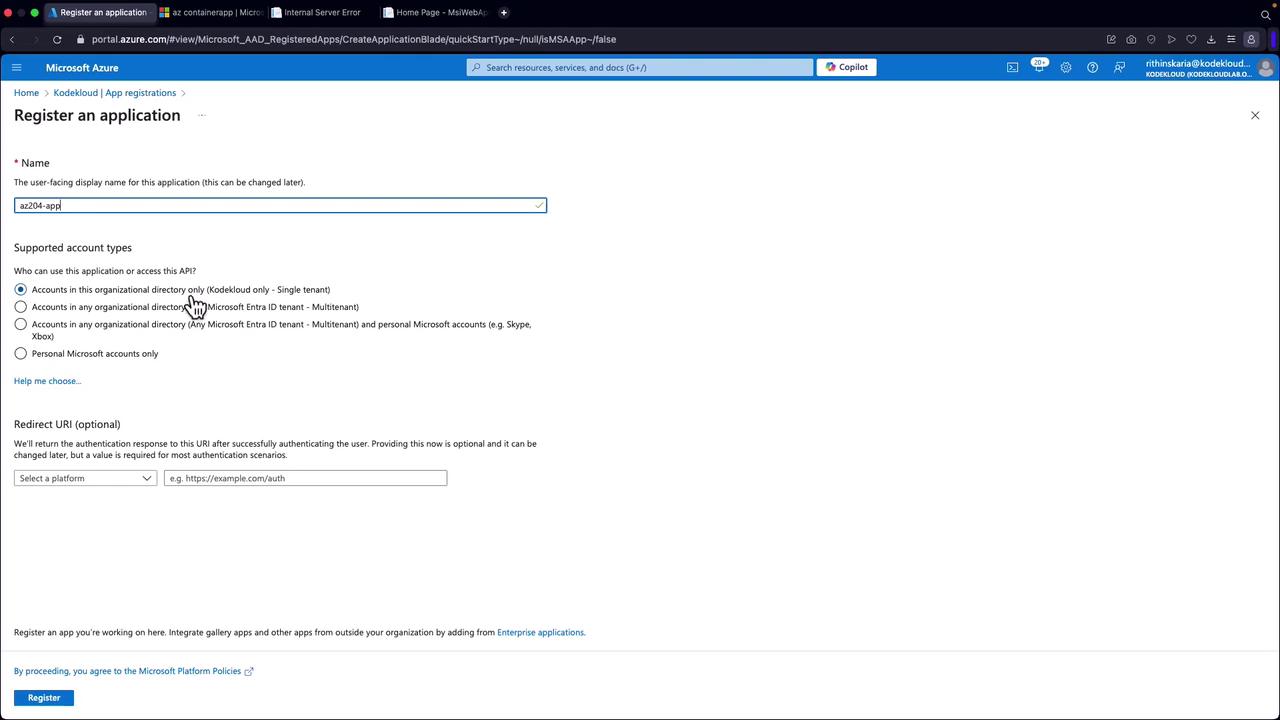1280x720 pixels.
Task: Open Copilot in Azure portal
Action: click(x=847, y=67)
